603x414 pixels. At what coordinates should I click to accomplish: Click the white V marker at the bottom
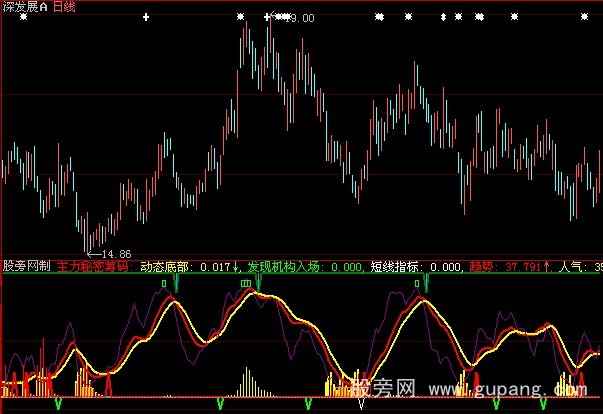click(x=361, y=404)
